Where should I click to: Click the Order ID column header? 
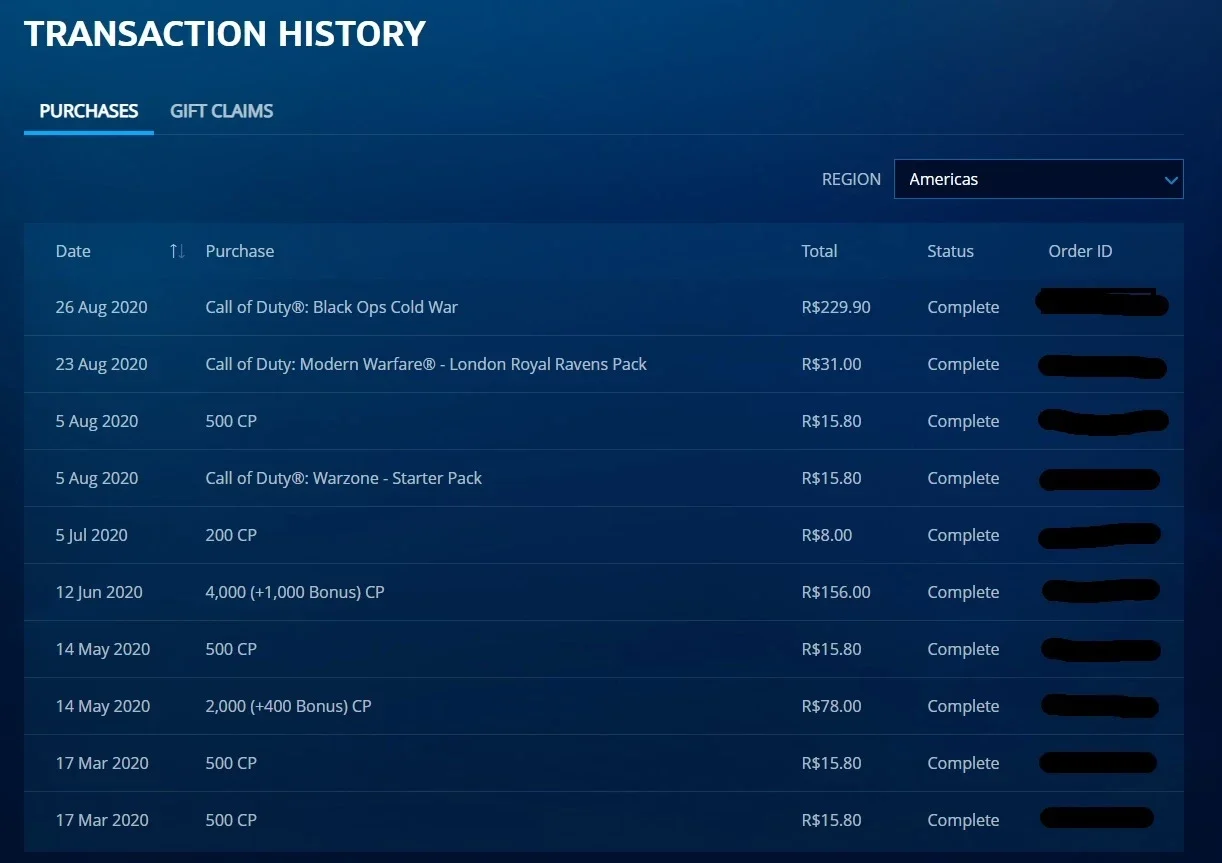(x=1080, y=251)
